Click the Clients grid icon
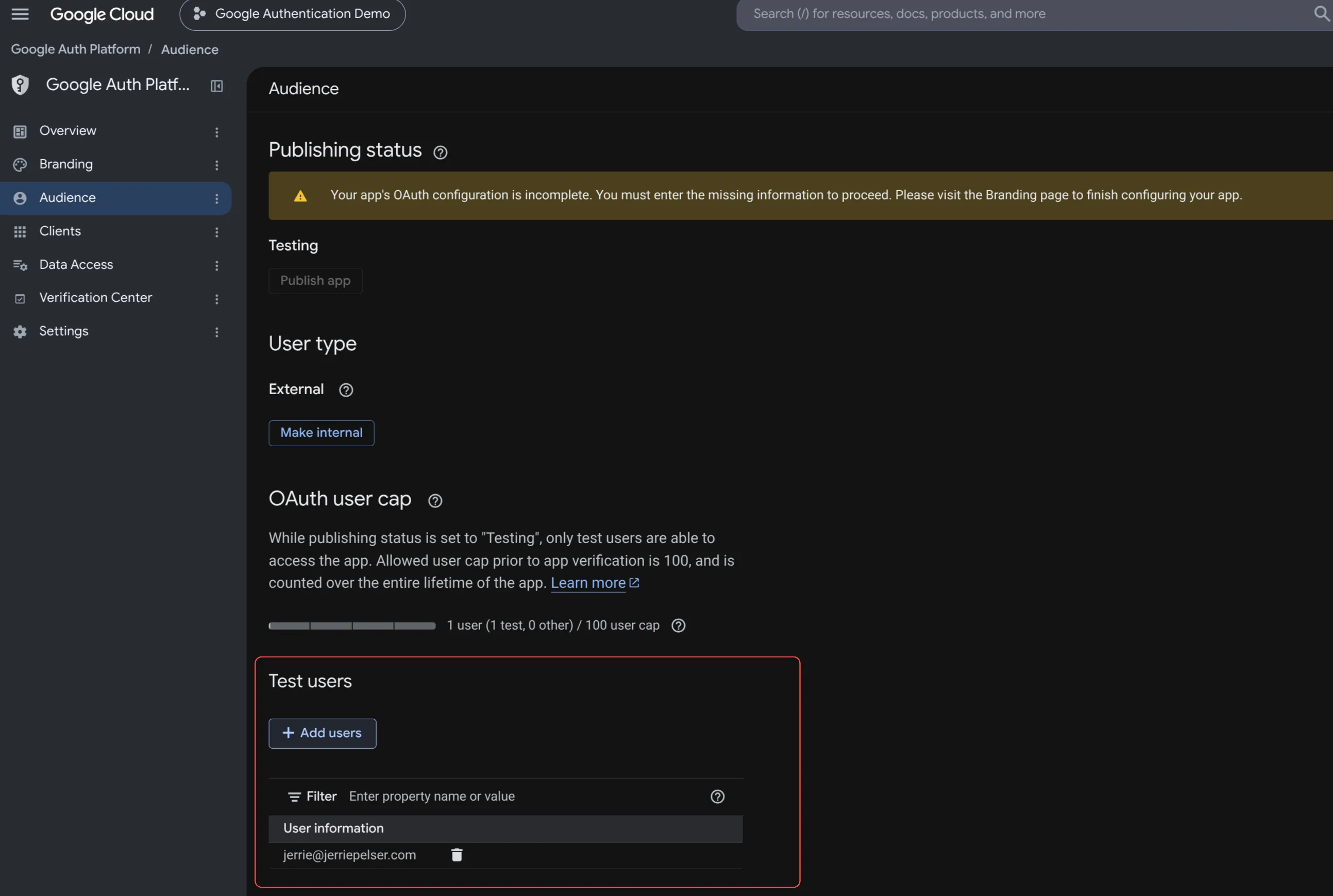The image size is (1333, 896). 20,231
